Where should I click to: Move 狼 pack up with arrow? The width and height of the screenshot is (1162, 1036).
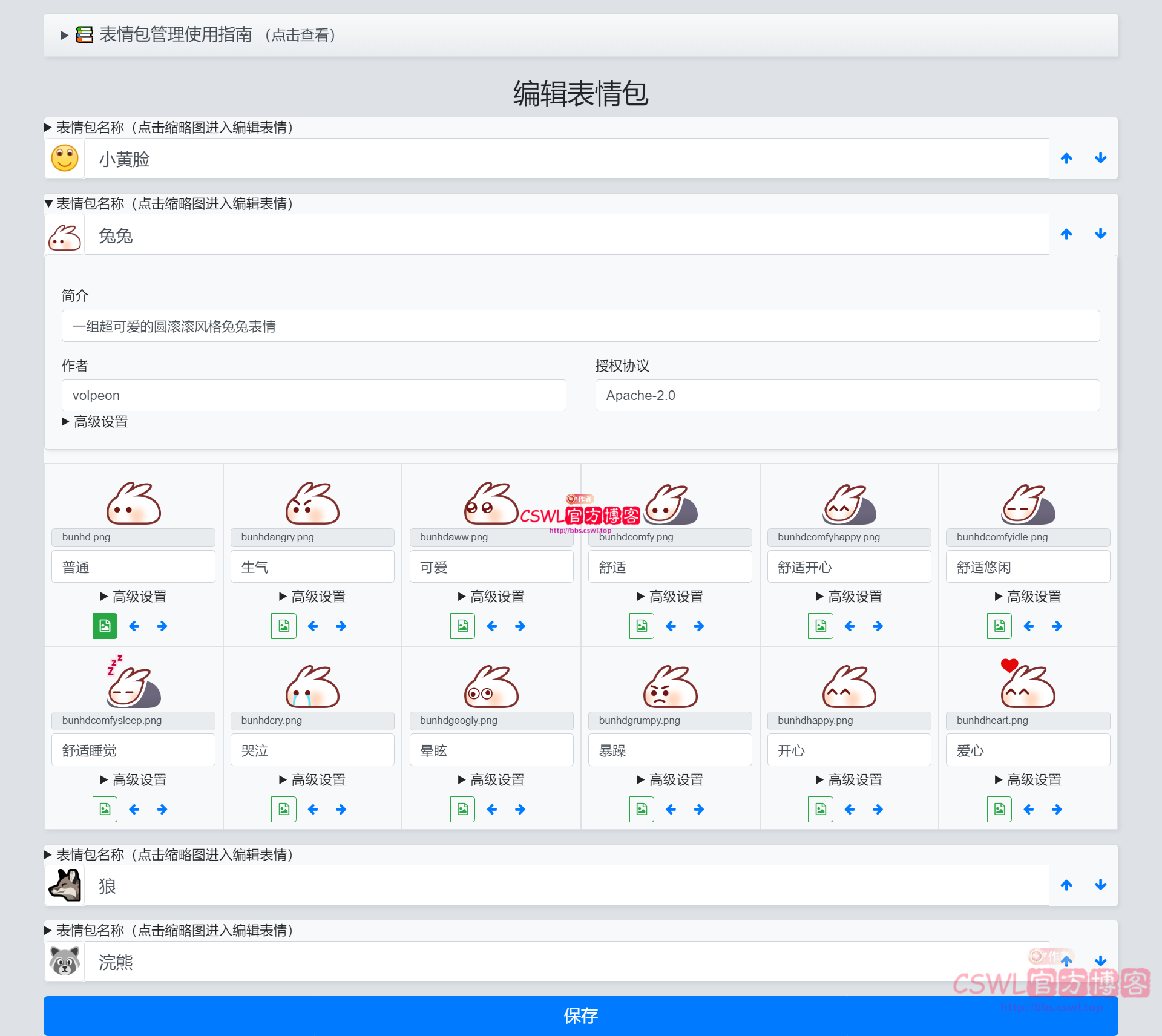click(x=1066, y=885)
